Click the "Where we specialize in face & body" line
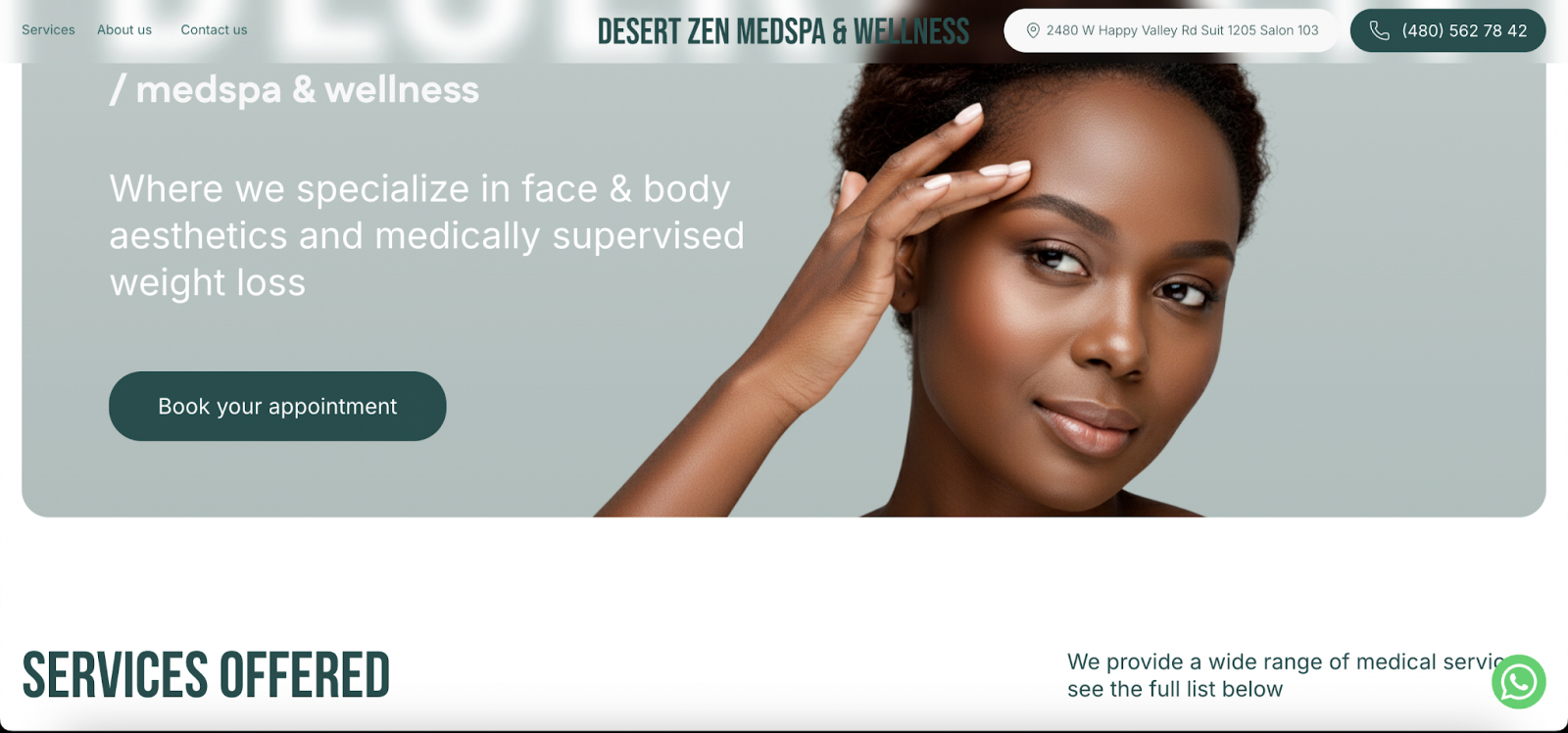This screenshot has width=1568, height=733. (419, 188)
